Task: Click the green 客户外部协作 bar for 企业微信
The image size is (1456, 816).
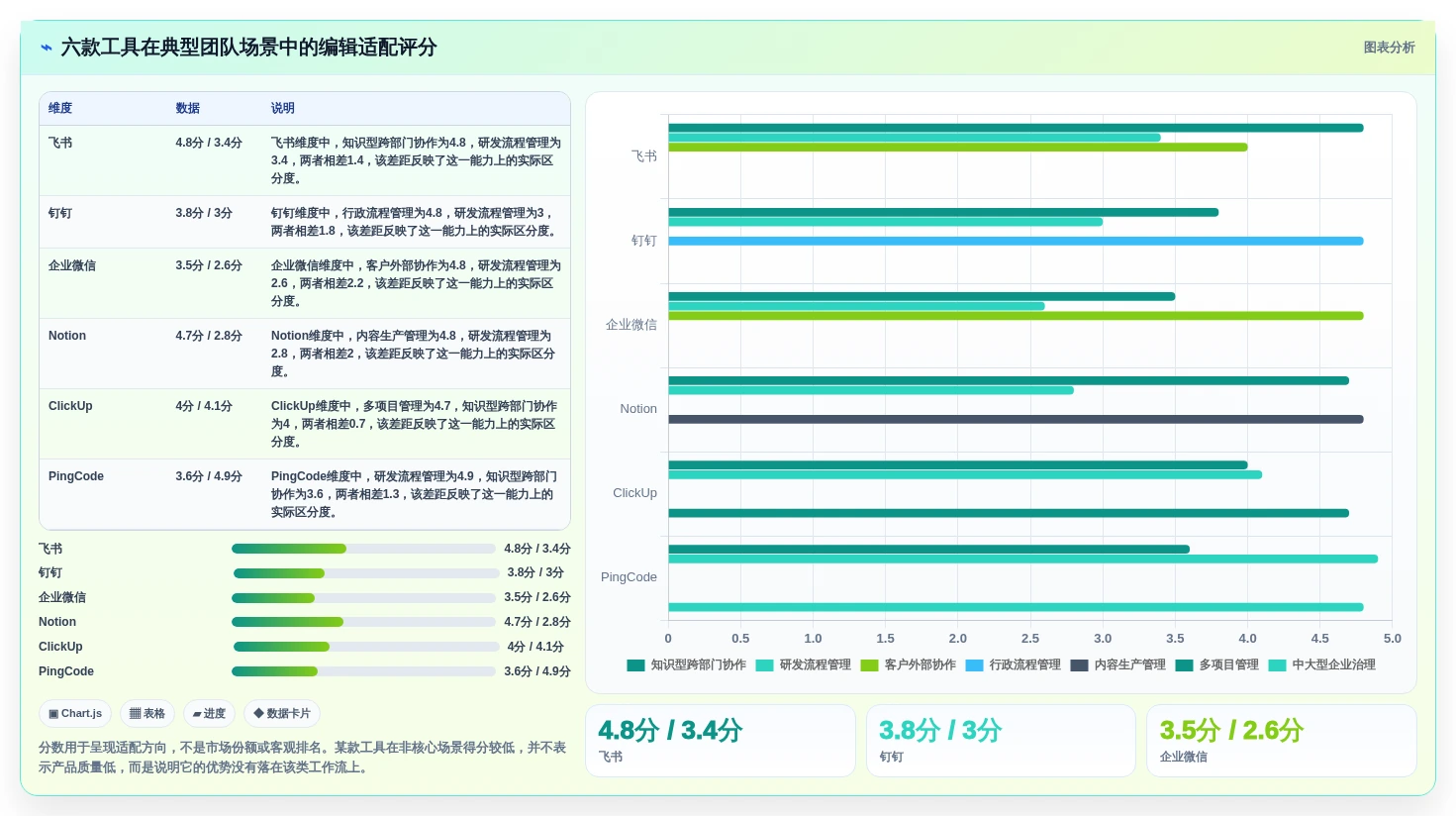Action: pos(1016,316)
